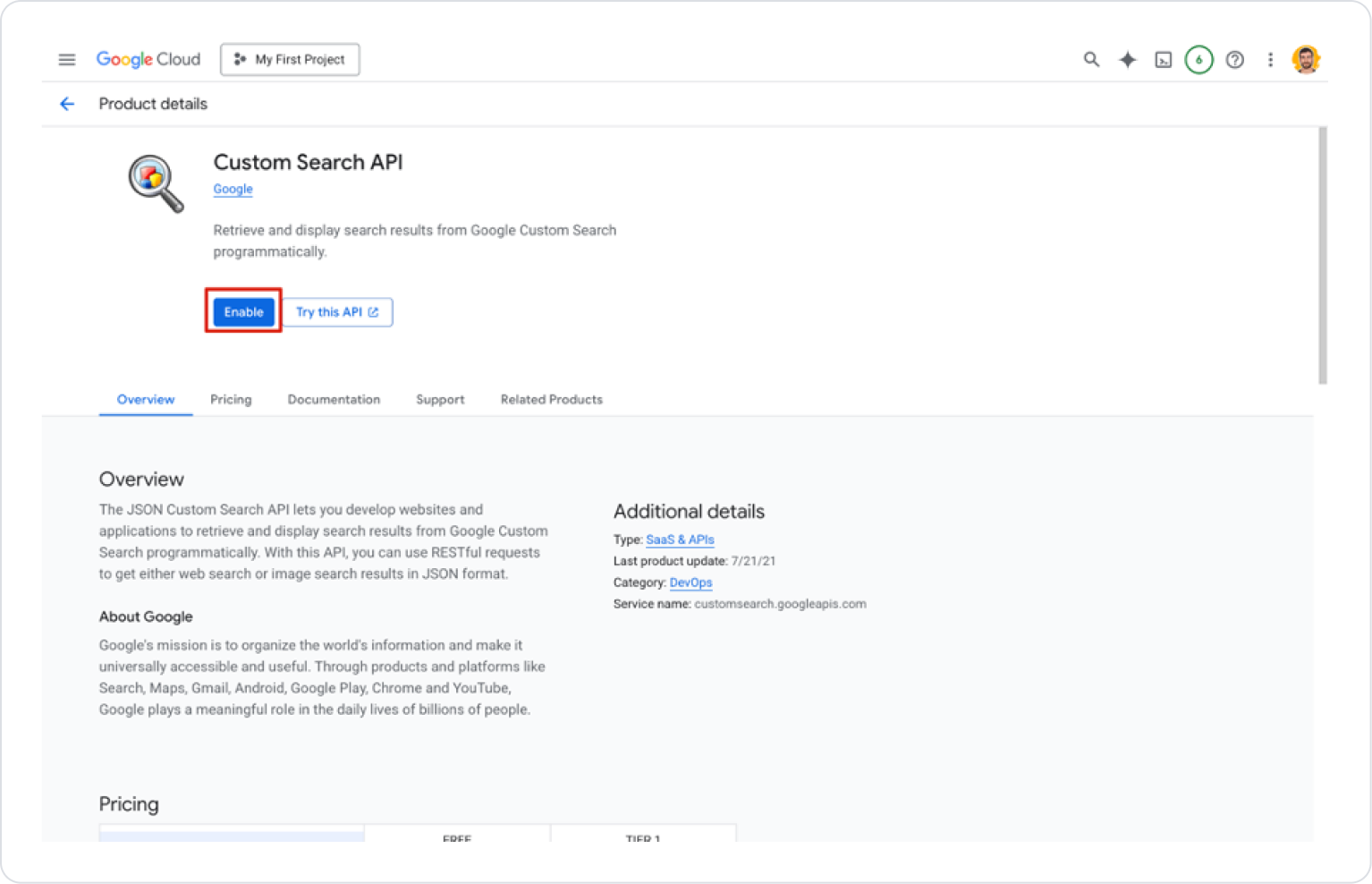Viewport: 1372px width, 884px height.
Task: Open the three-dot settings menu
Action: pos(1270,60)
